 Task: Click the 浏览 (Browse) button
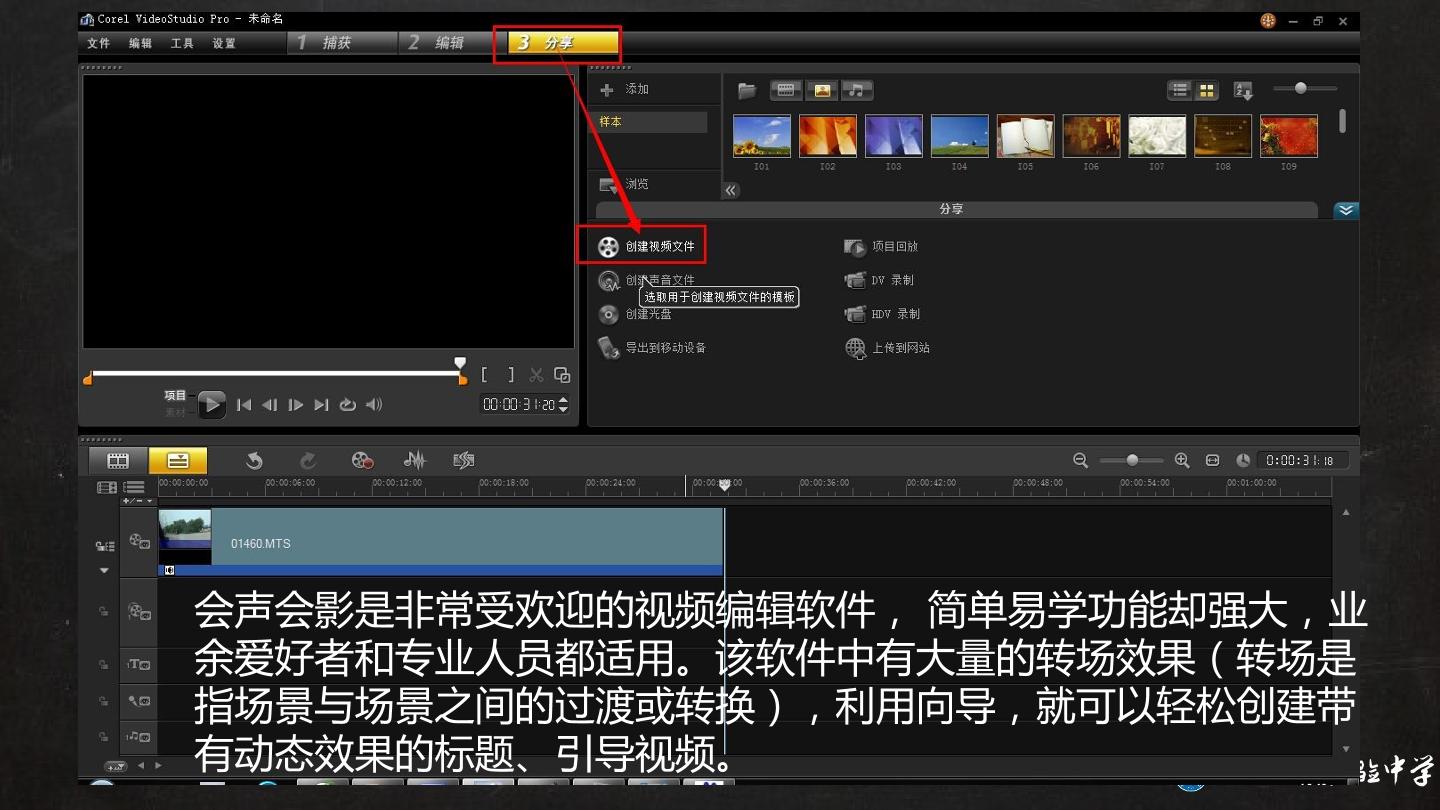[x=624, y=185]
